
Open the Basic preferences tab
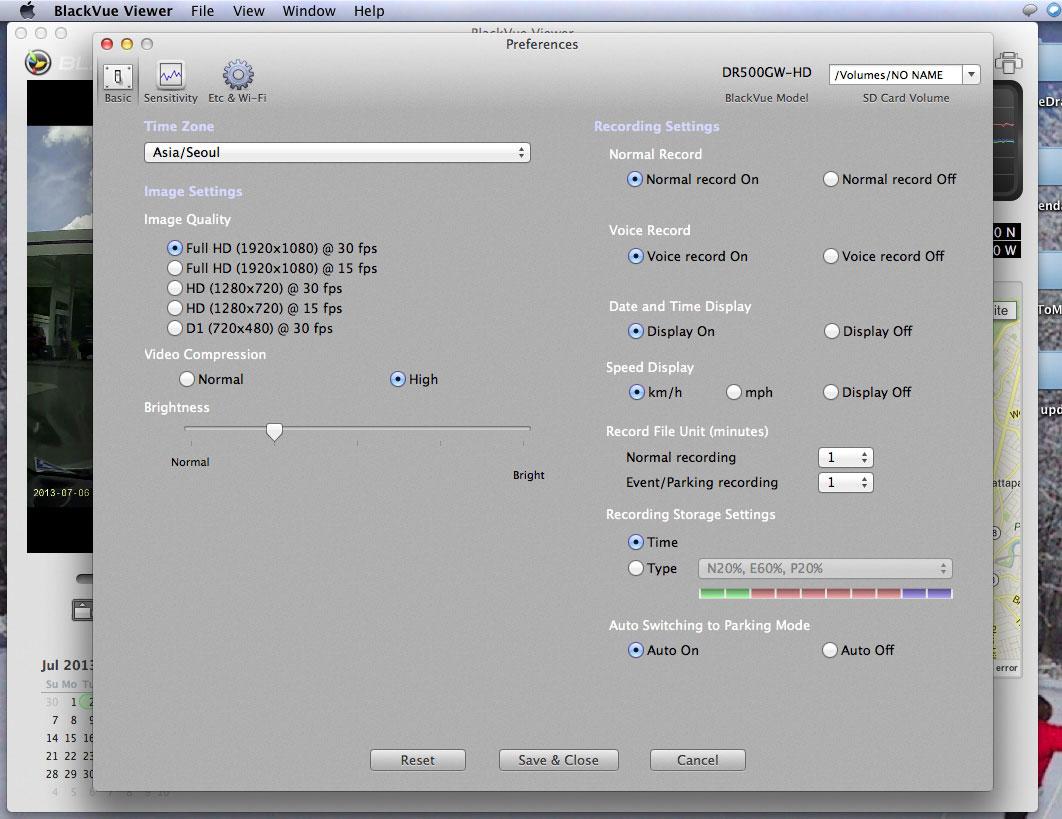point(118,83)
